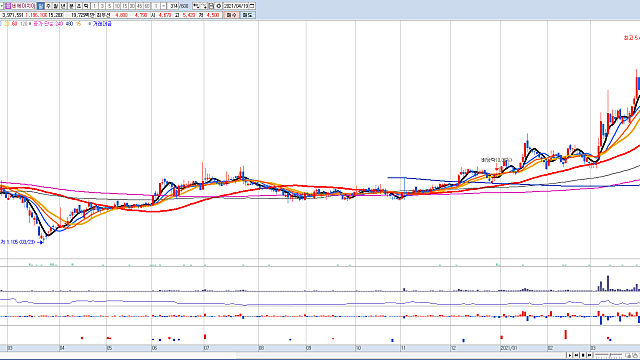Viewport: 640px width, 360px height.
Task: Open the dropdown arrow left of the stock icon
Action: pos(2,6)
